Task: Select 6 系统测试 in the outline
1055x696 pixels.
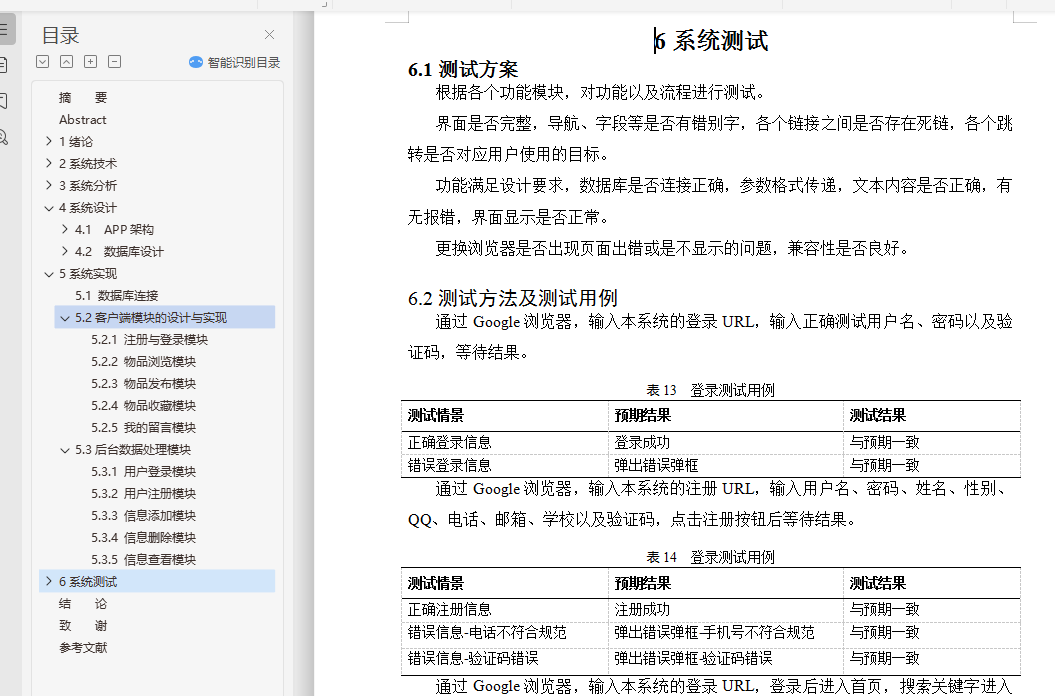Action: 87,582
